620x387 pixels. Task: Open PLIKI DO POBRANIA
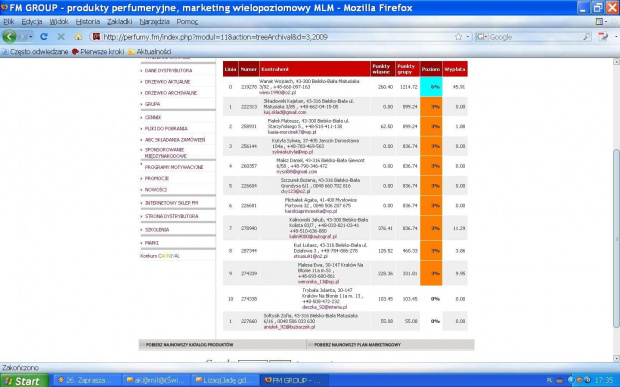pyautogui.click(x=166, y=128)
